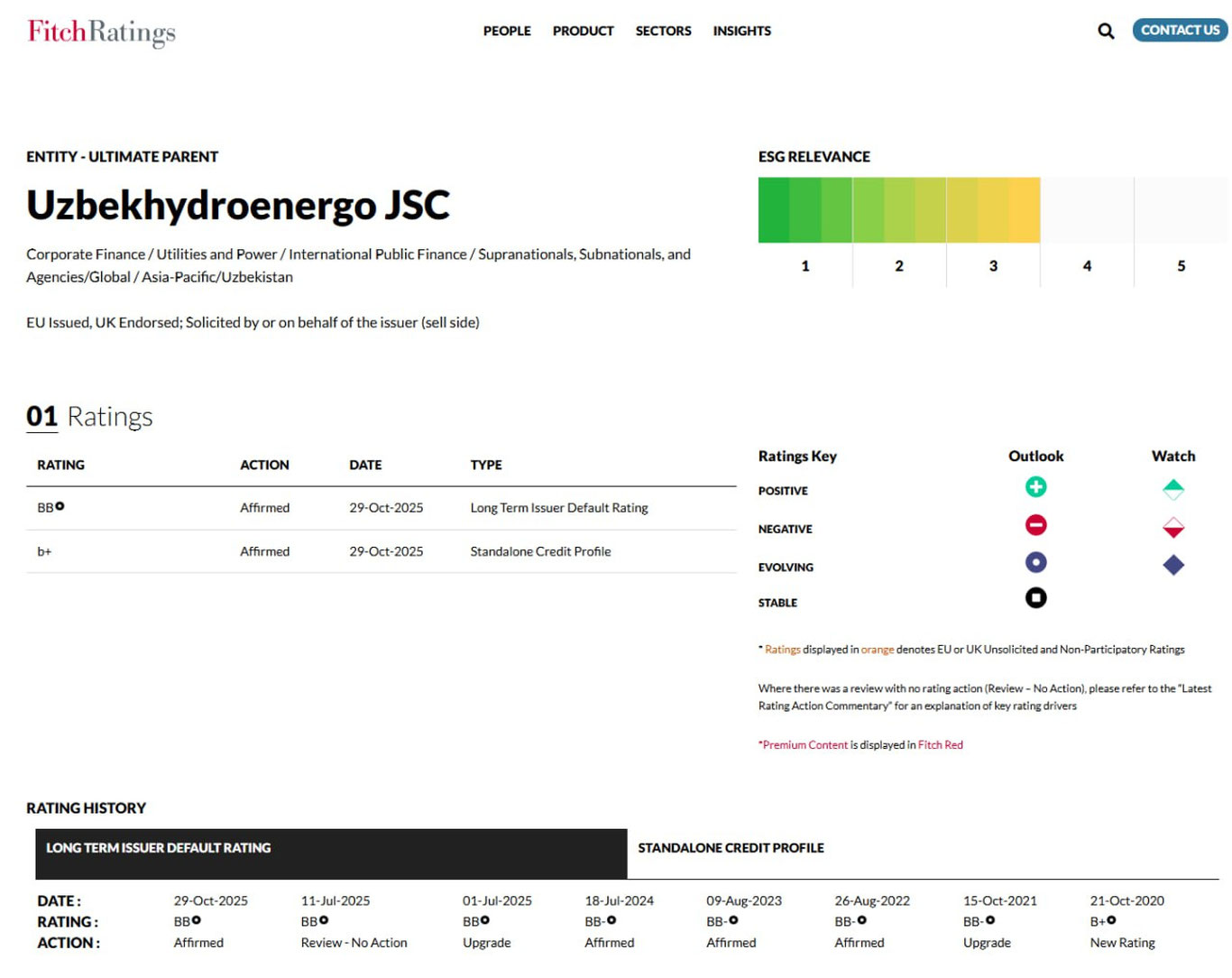1232x978 pixels.
Task: Click the negative watch red diamond icon
Action: click(x=1172, y=528)
